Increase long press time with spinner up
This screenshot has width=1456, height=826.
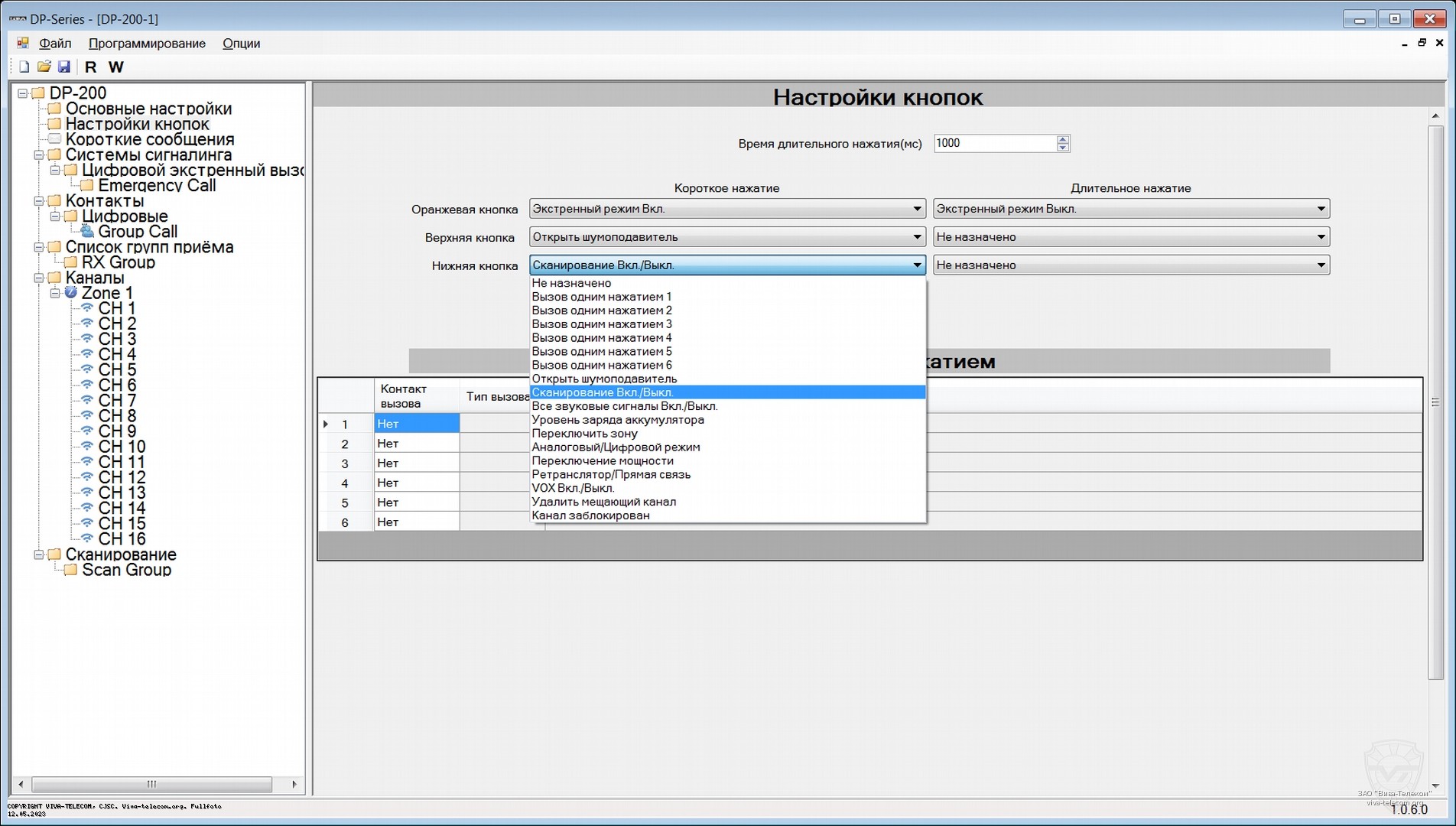1062,139
